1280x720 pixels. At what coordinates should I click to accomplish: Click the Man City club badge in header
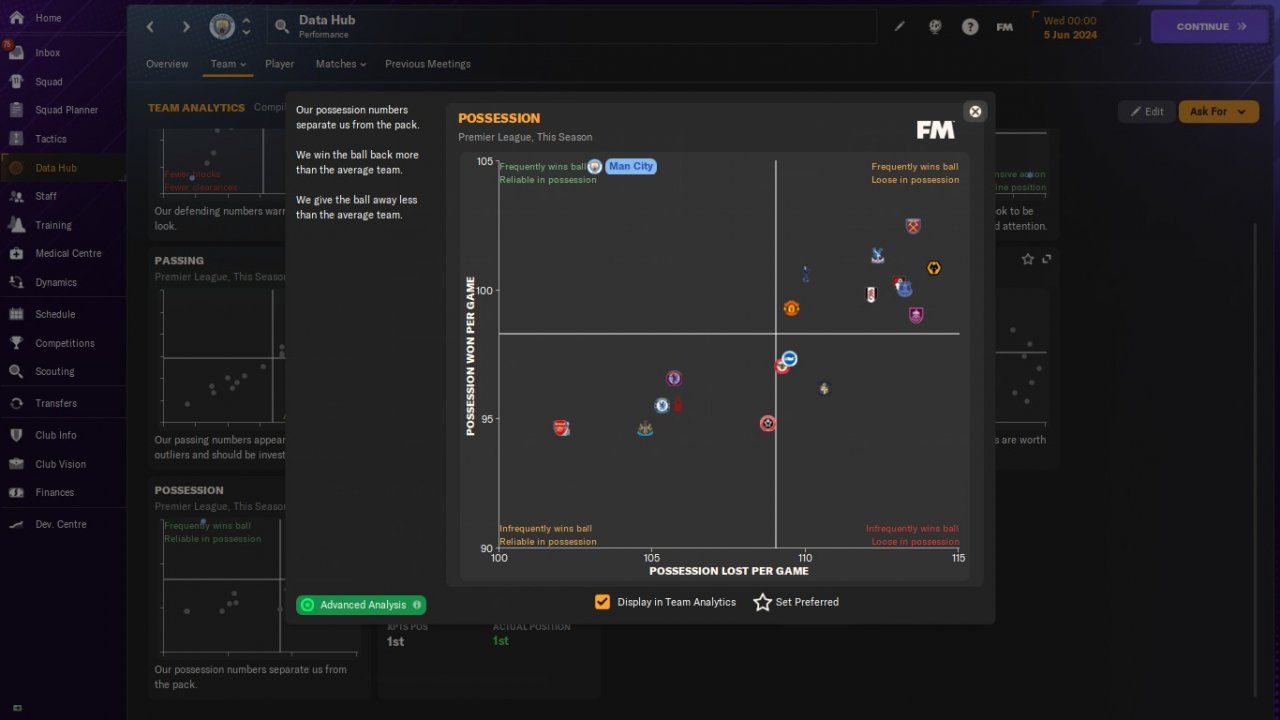click(222, 27)
